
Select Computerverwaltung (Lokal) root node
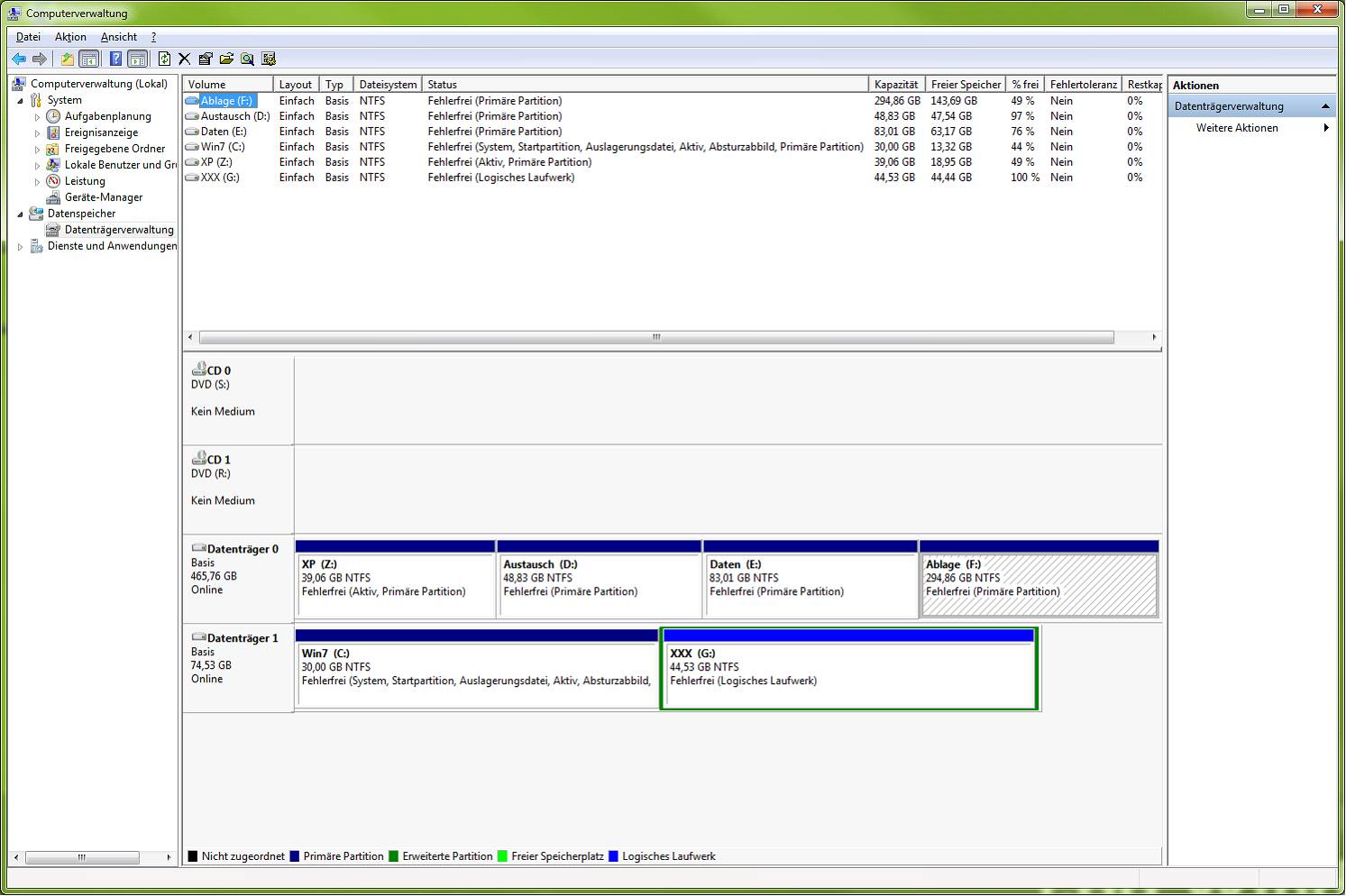point(99,84)
